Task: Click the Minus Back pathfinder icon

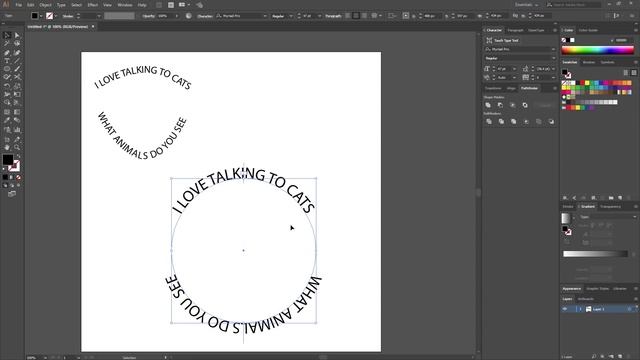Action: tap(551, 122)
